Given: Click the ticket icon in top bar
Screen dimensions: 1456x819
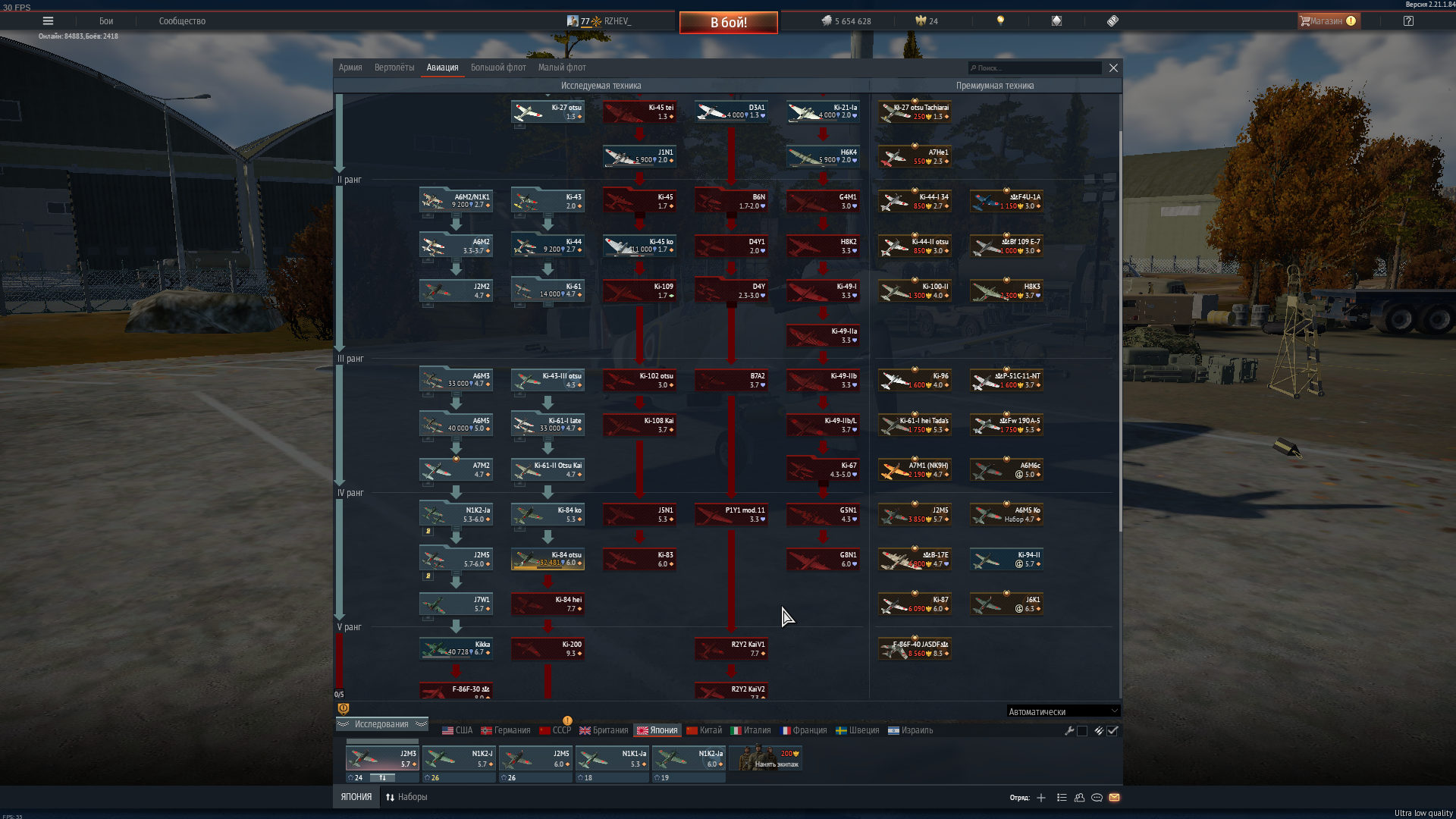Looking at the screenshot, I should [1112, 21].
